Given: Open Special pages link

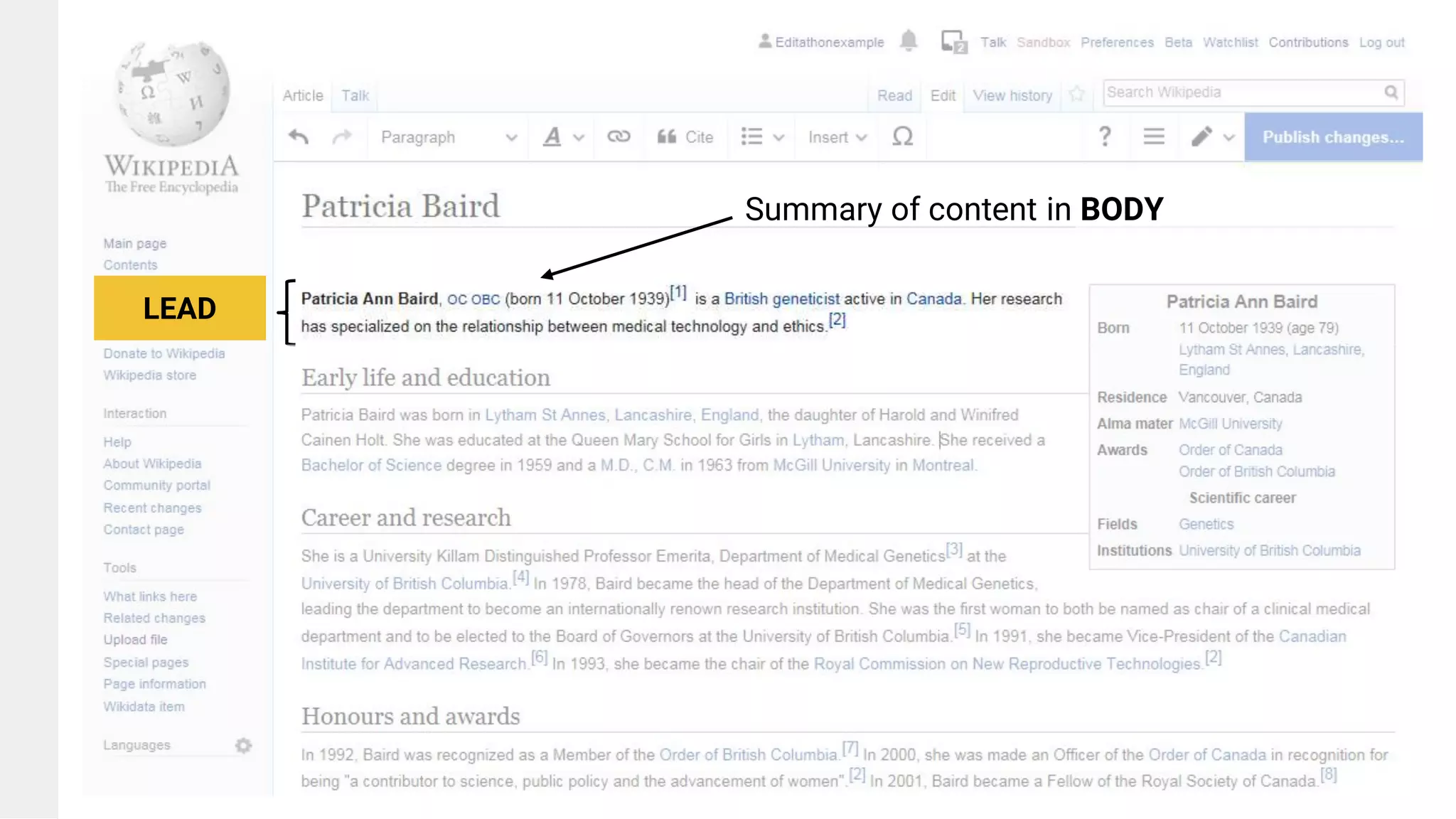Looking at the screenshot, I should pos(146,662).
